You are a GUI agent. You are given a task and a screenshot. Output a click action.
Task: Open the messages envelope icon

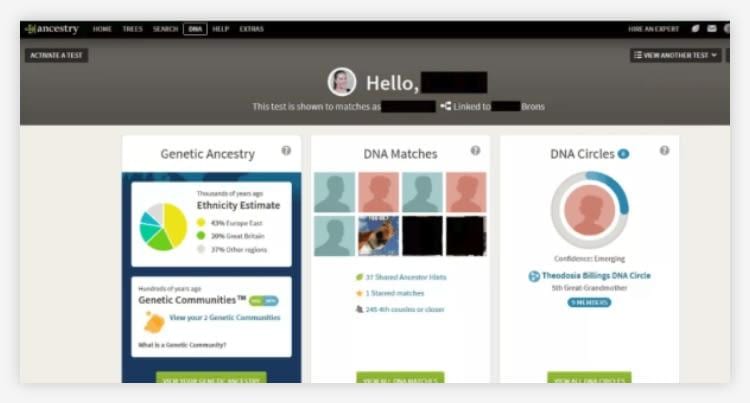[x=712, y=29]
